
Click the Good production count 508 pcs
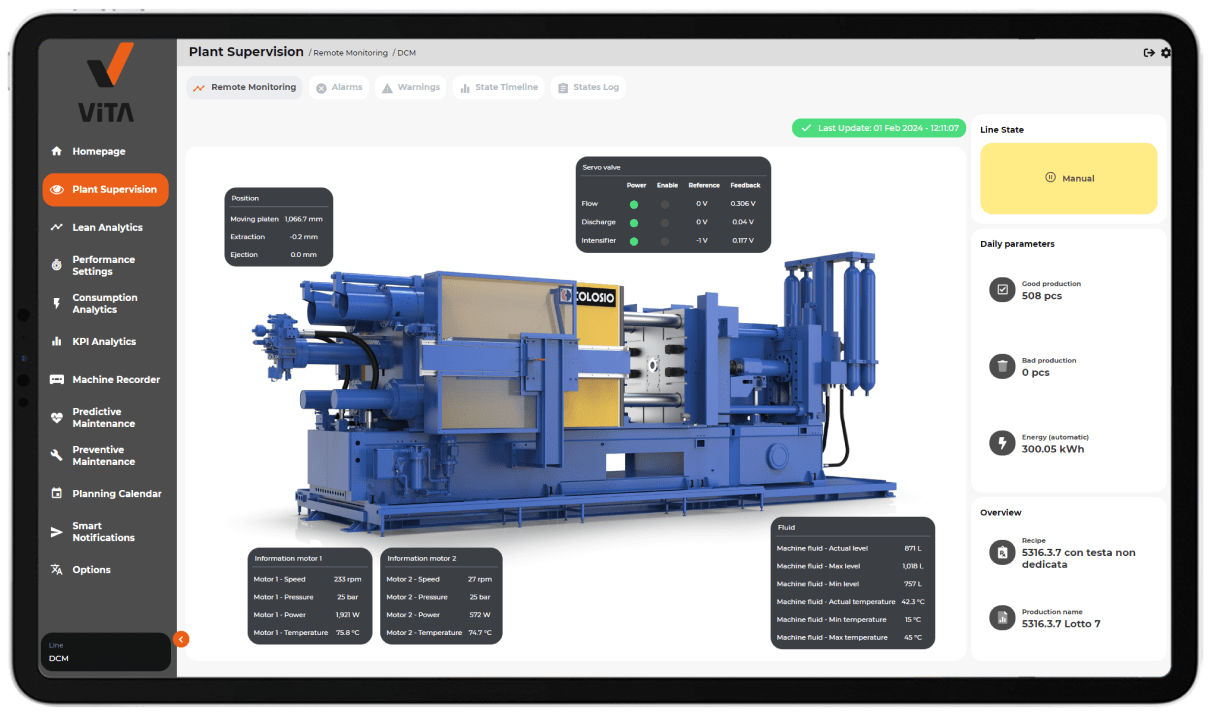click(1042, 296)
